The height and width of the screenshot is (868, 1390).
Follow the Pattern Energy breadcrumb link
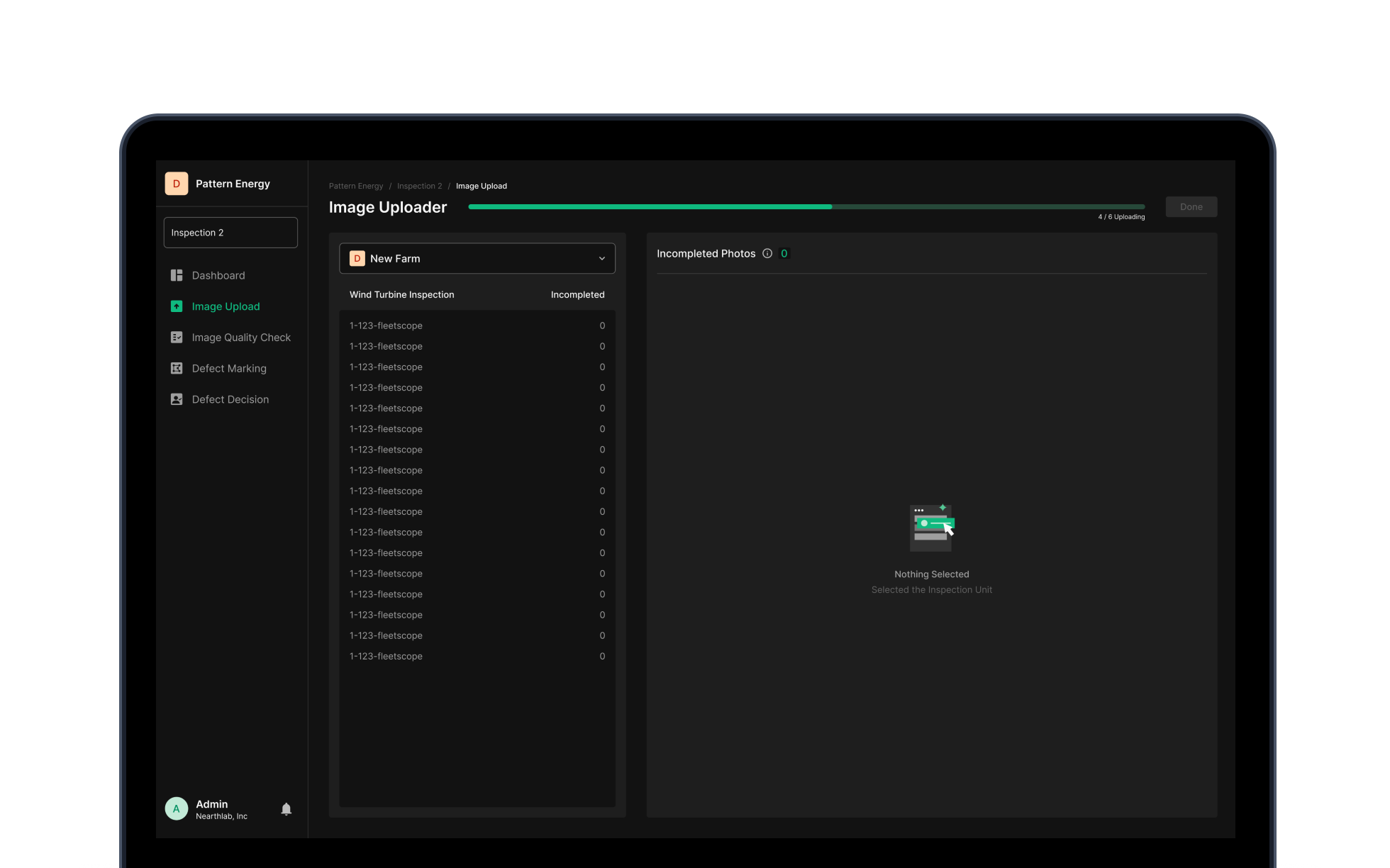356,186
